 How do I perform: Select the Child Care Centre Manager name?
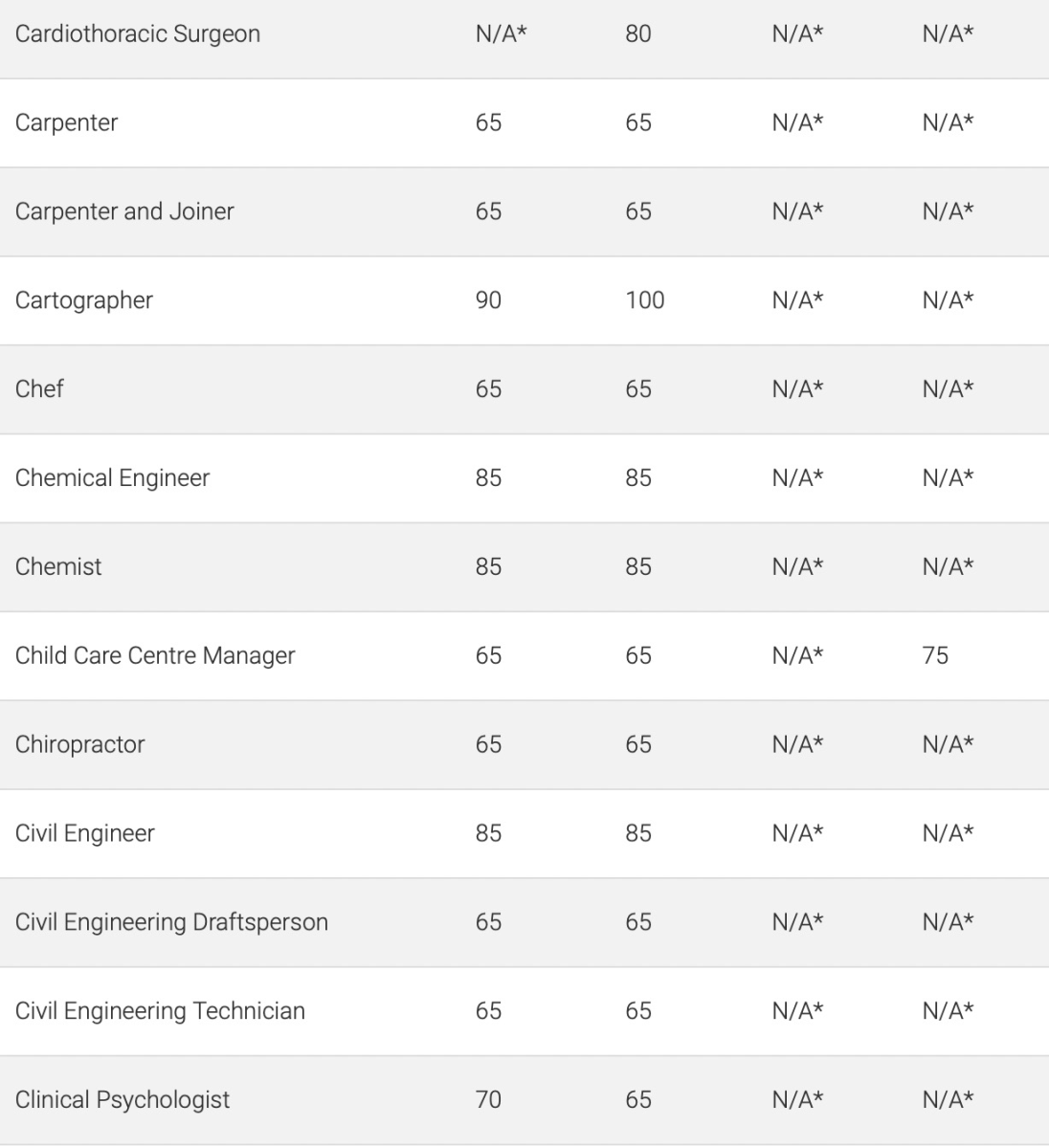coord(155,656)
